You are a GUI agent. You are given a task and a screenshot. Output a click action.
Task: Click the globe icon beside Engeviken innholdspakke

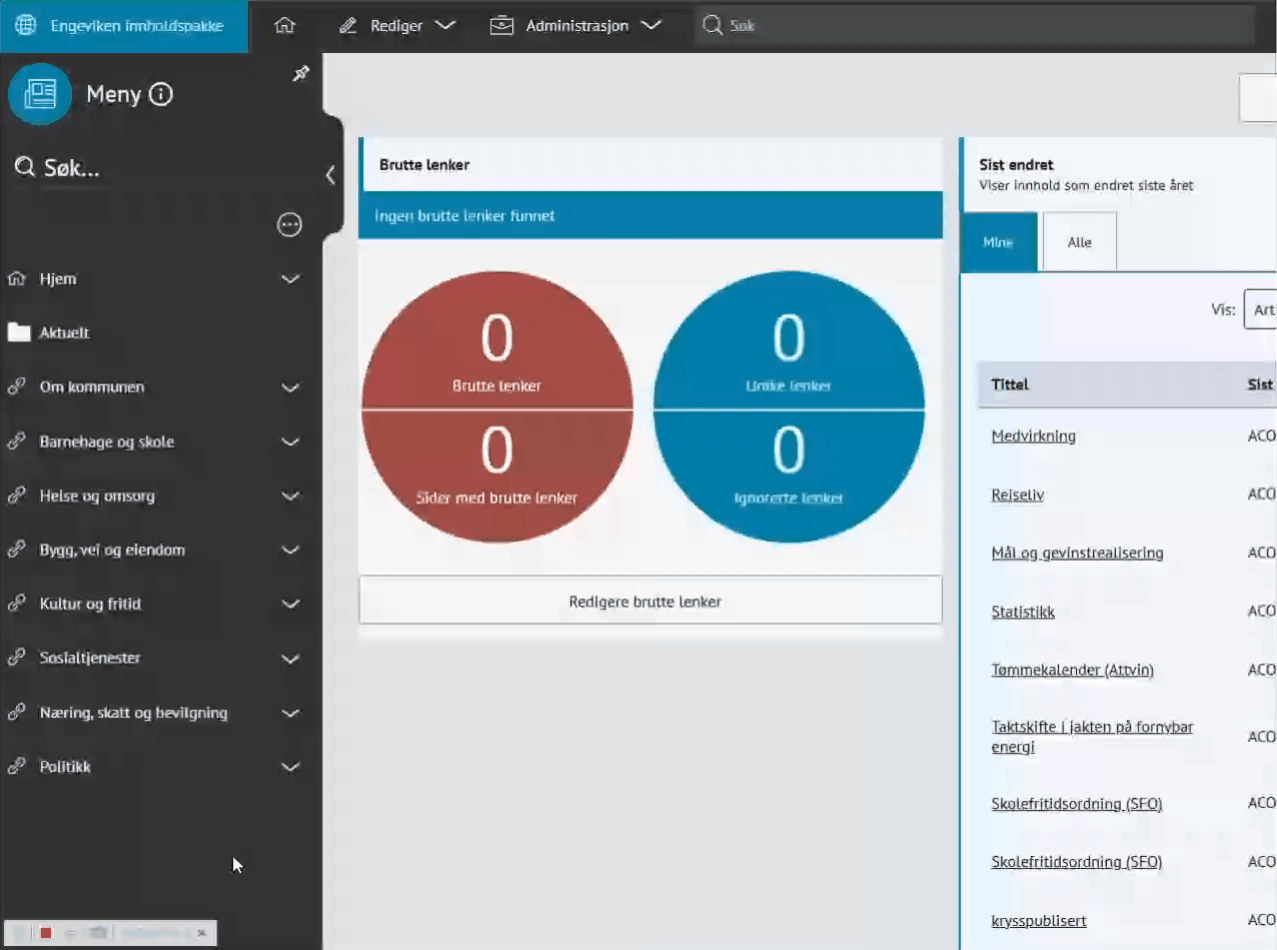26,26
